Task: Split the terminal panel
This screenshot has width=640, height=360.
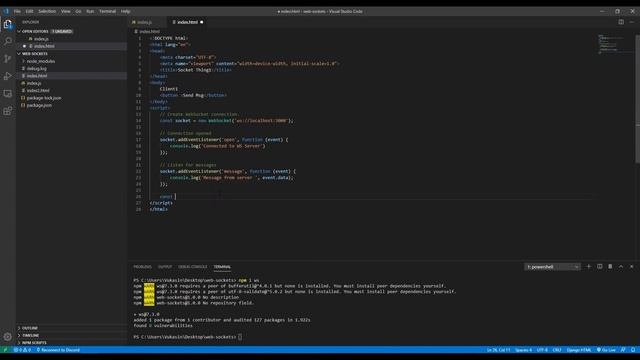Action: tap(600, 267)
